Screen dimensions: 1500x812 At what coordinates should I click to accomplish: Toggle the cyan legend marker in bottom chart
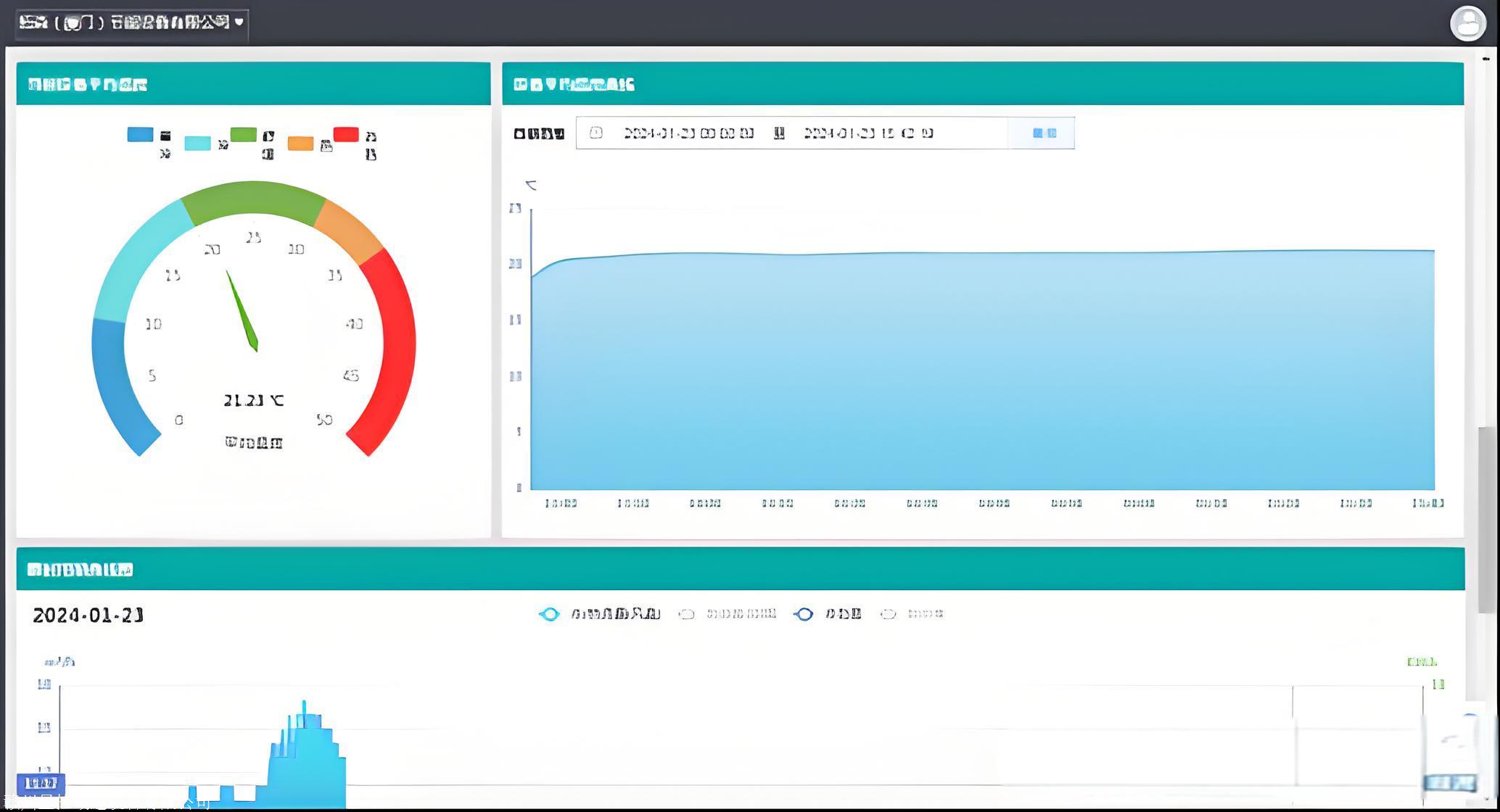tap(549, 614)
